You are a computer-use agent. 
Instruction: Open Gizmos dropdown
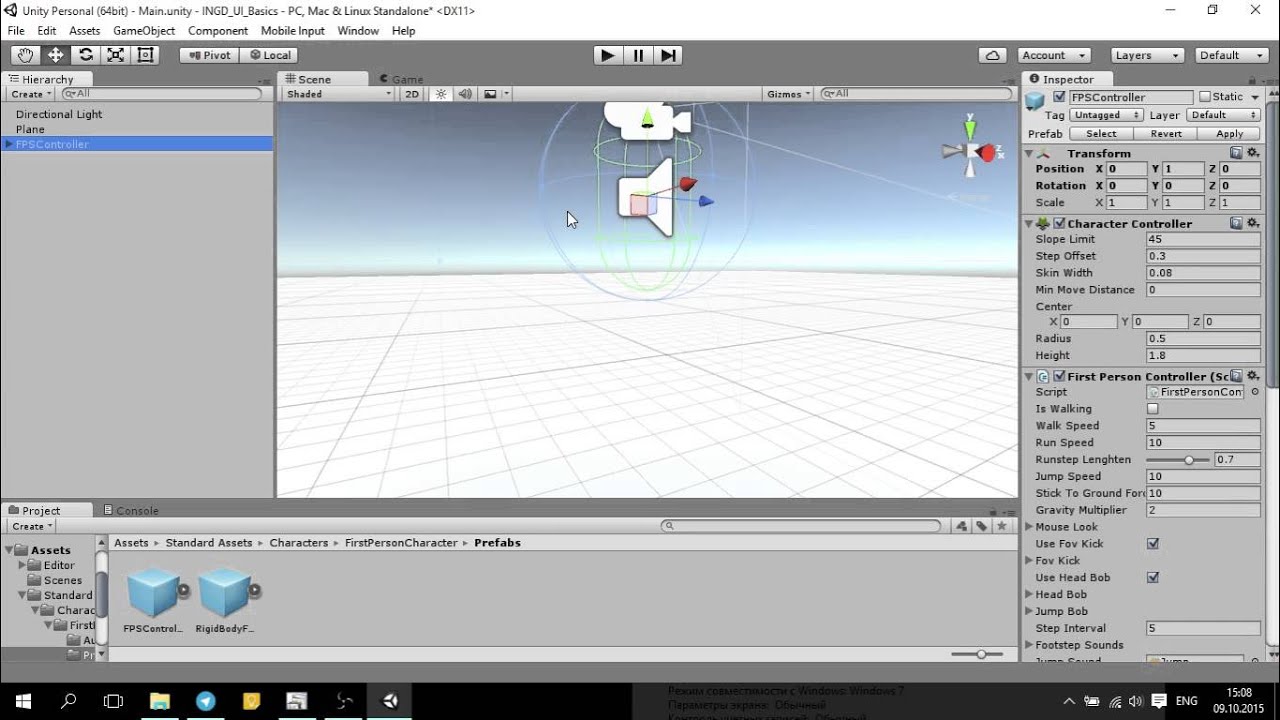788,94
